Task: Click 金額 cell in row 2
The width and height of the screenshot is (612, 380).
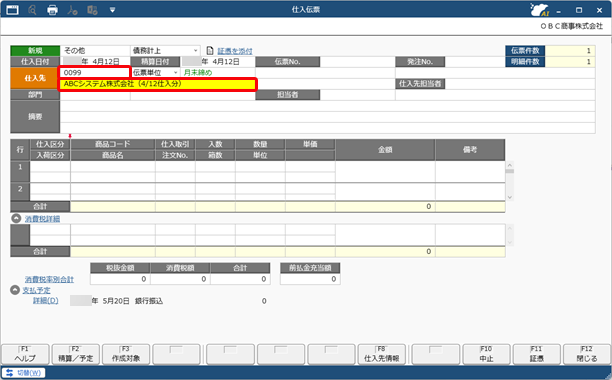Action: (385, 192)
